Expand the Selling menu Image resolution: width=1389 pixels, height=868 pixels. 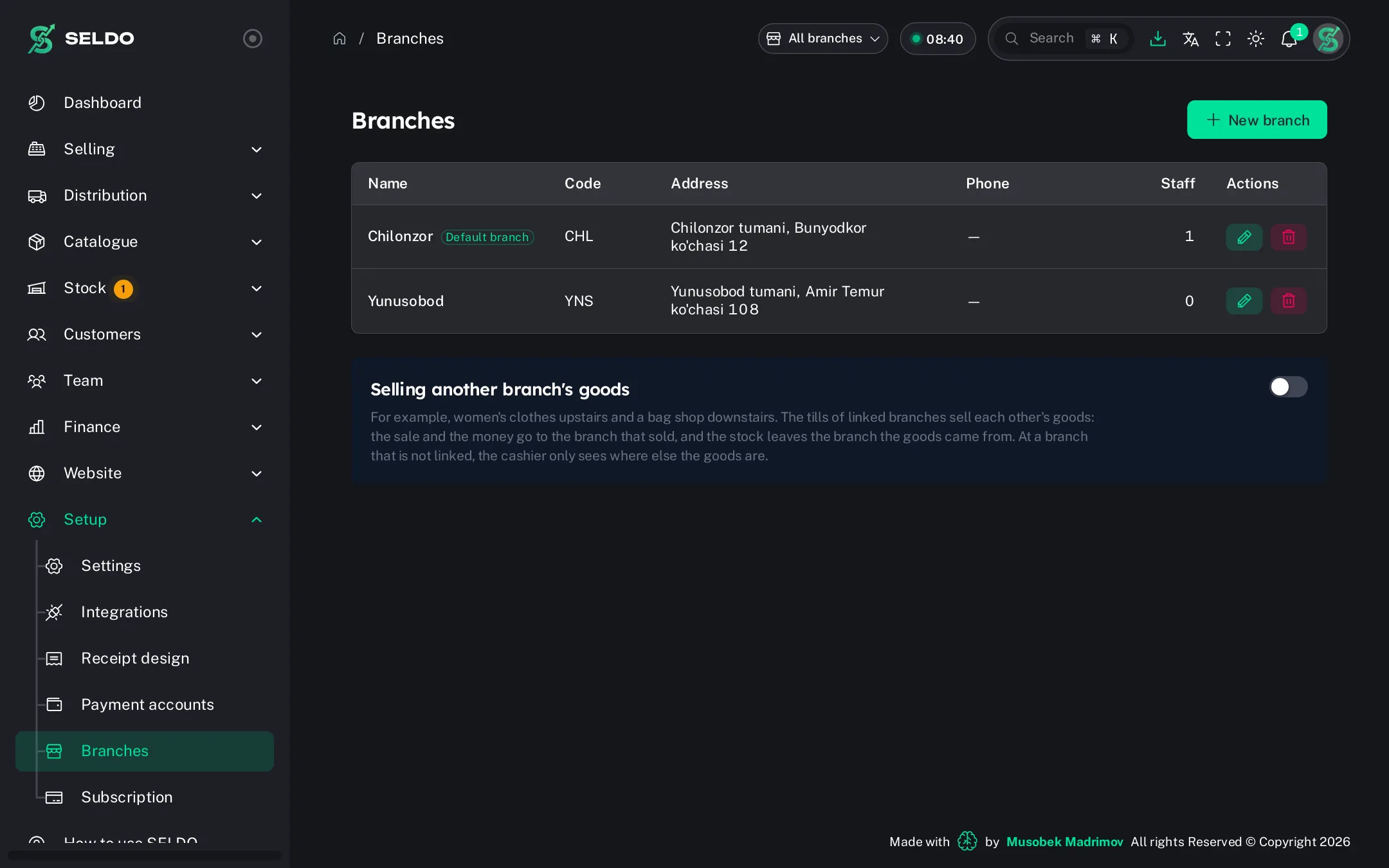(145, 149)
